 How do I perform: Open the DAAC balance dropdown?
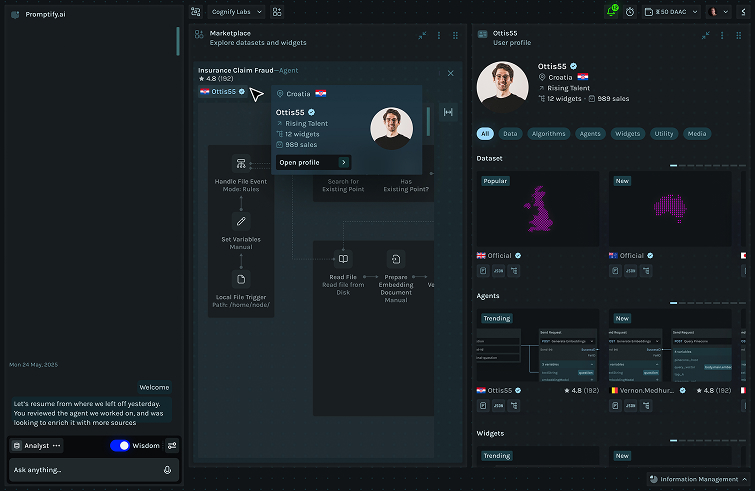671,12
